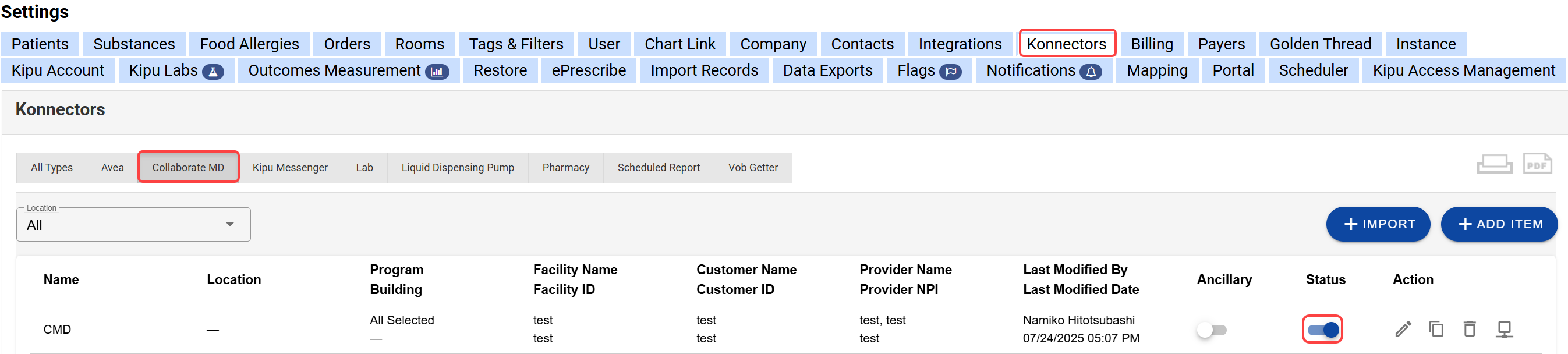Click the Add Item button
1568x354 pixels.
click(1499, 224)
